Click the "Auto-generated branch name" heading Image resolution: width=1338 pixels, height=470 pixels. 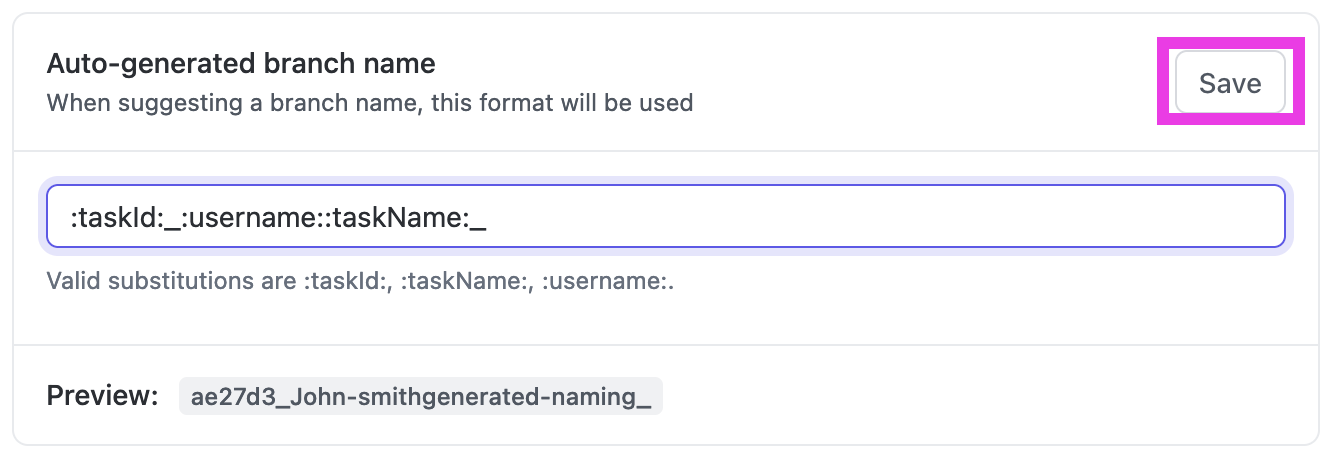(241, 64)
